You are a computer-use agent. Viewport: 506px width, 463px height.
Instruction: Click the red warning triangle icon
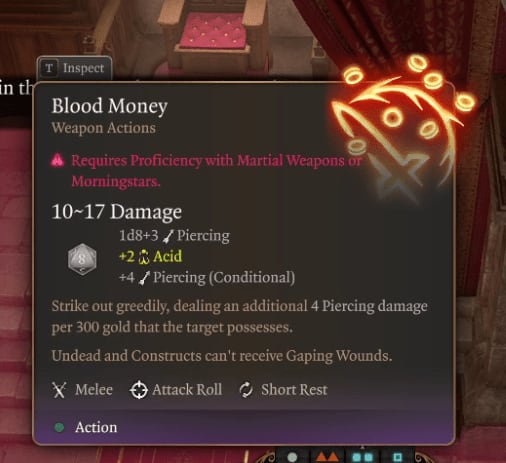tap(57, 160)
